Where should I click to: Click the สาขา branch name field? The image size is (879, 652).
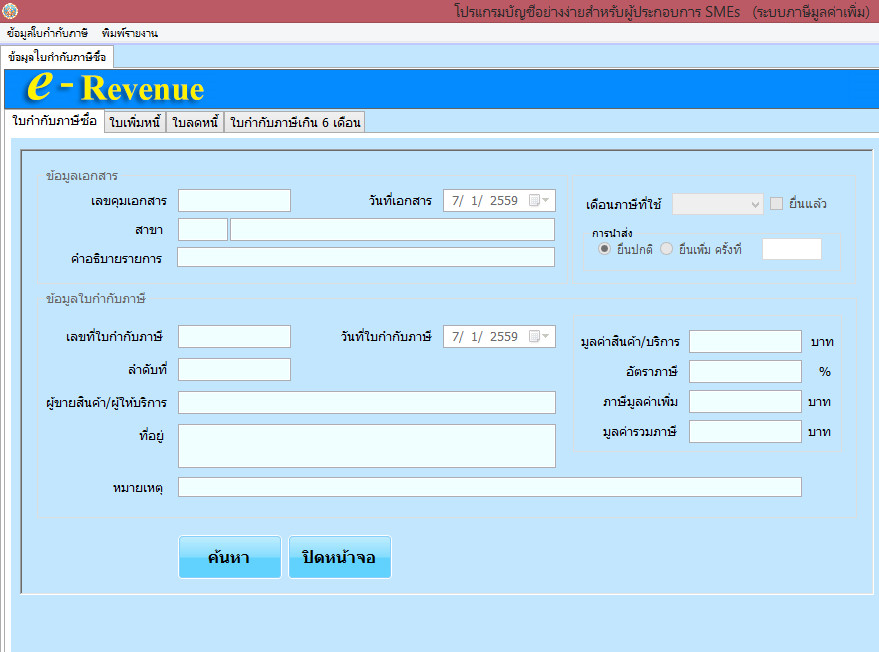392,229
